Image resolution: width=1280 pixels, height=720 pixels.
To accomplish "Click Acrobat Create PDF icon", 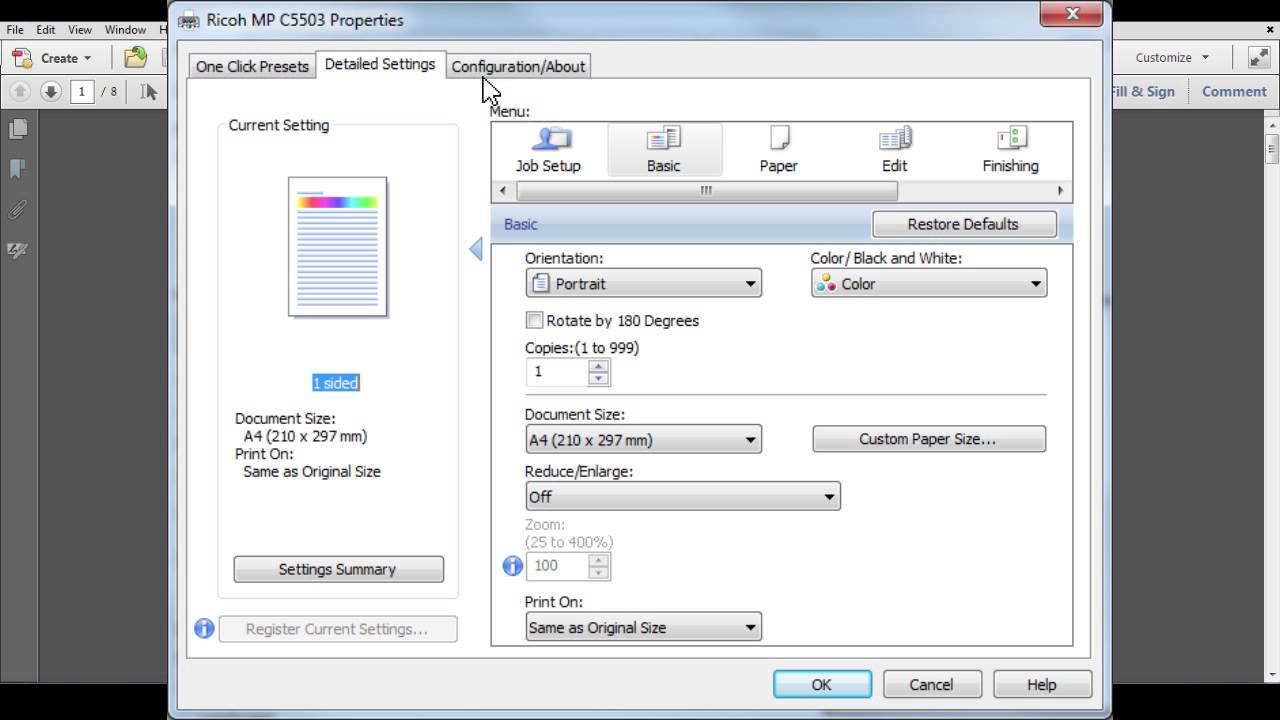I will 22,57.
